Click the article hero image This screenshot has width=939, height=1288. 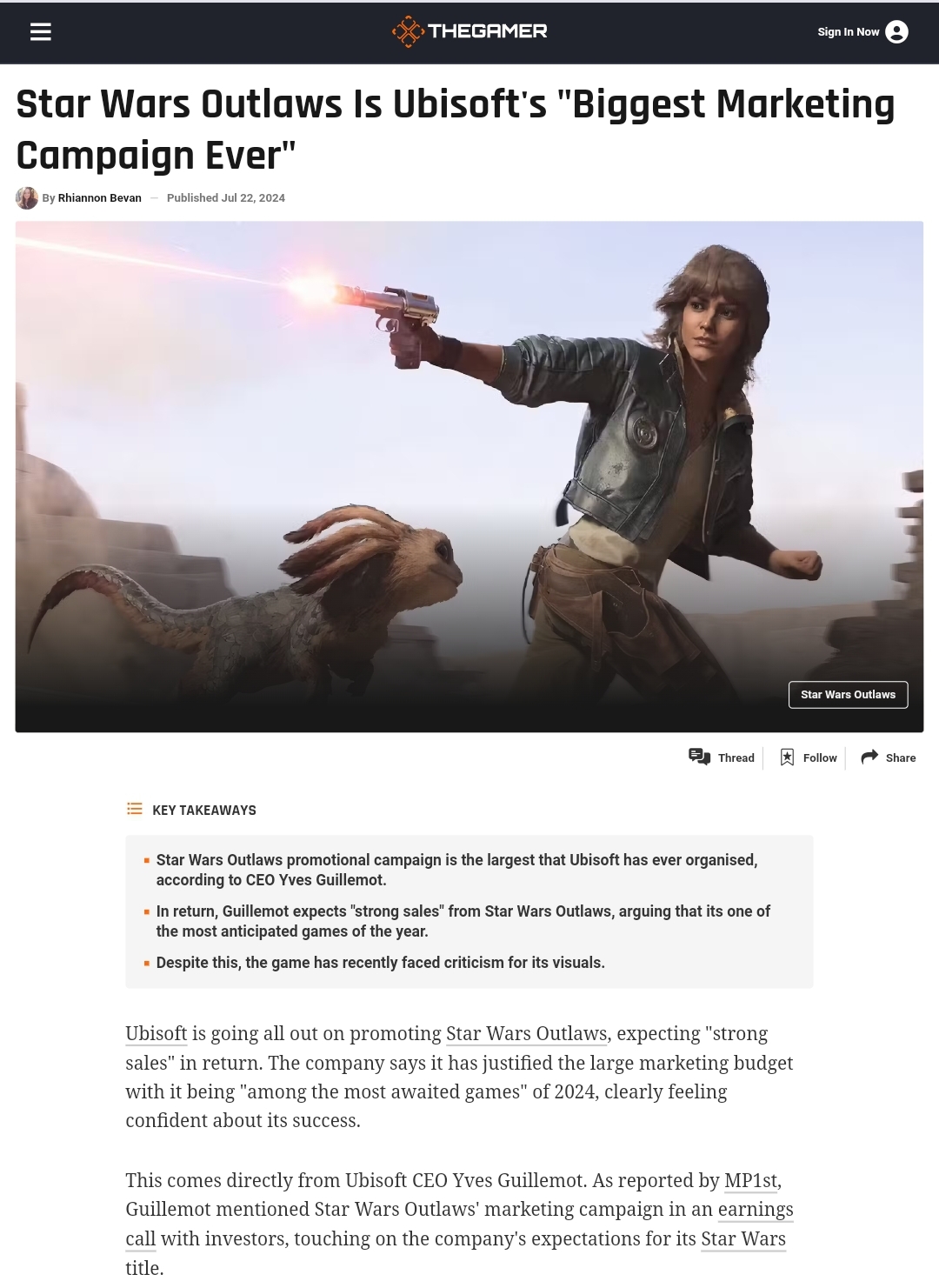(x=469, y=477)
